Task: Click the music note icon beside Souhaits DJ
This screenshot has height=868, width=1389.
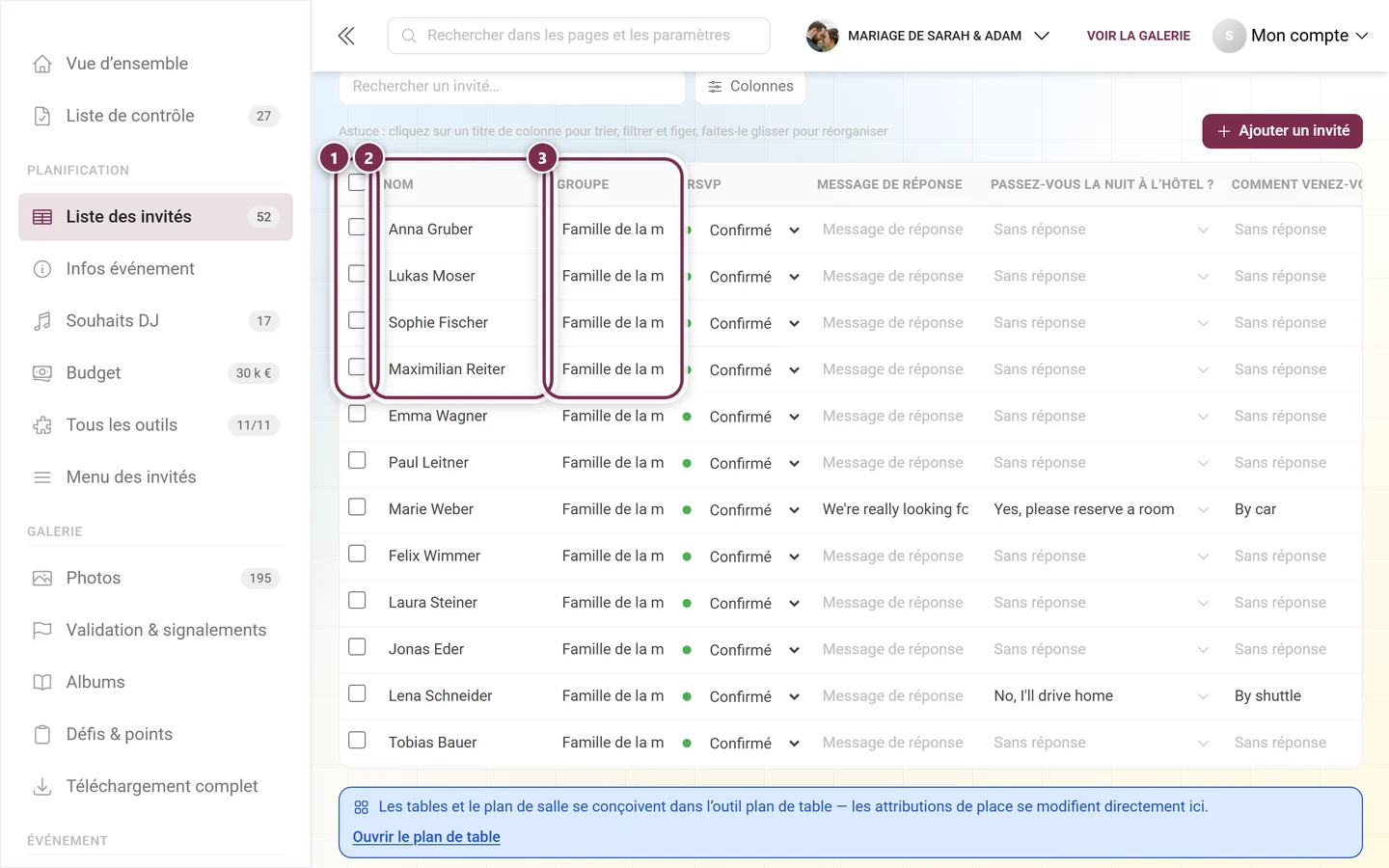Action: point(42,321)
